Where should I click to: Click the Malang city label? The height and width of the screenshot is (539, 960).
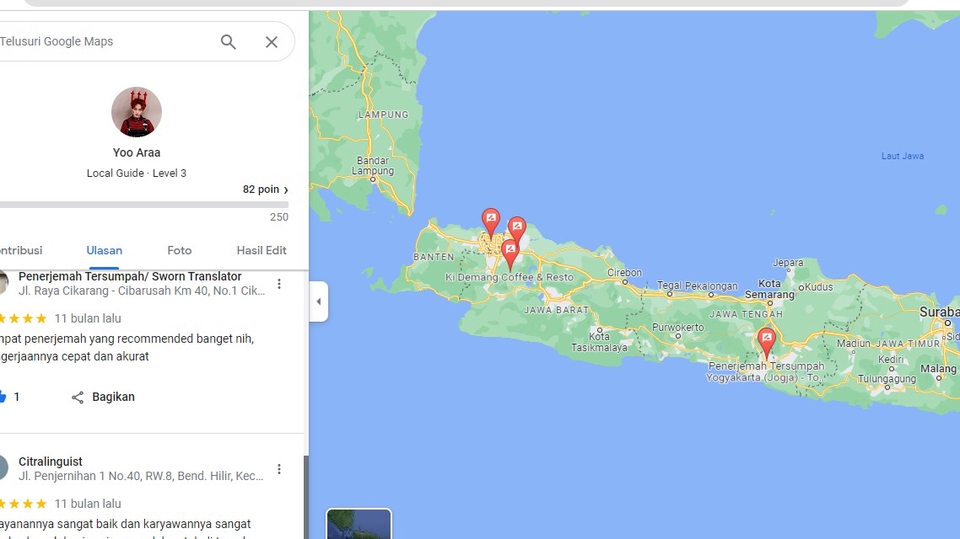point(938,369)
